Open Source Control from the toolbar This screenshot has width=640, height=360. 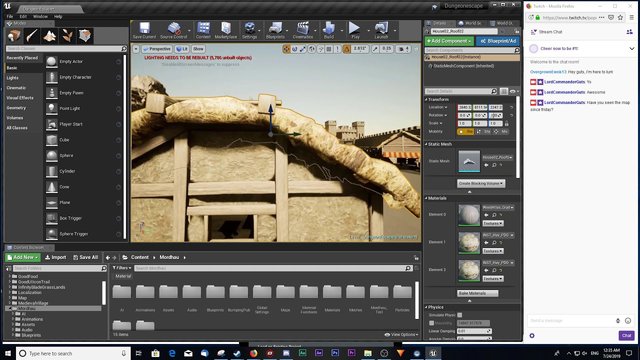173,30
